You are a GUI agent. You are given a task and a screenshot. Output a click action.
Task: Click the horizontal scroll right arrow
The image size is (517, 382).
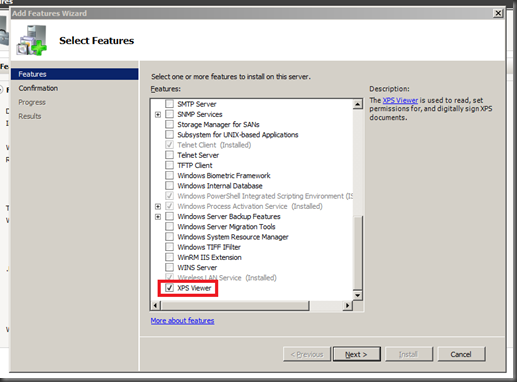click(347, 305)
